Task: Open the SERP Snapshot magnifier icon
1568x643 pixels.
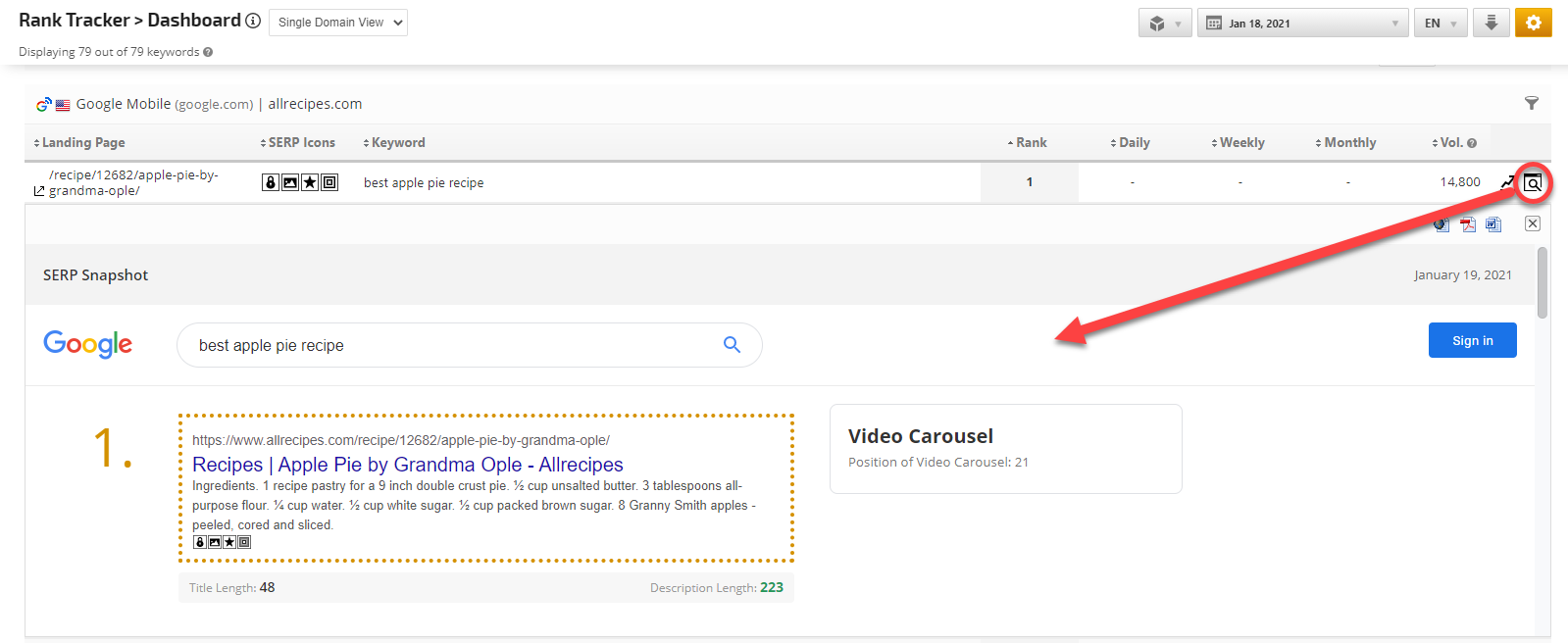Action: [x=1533, y=183]
